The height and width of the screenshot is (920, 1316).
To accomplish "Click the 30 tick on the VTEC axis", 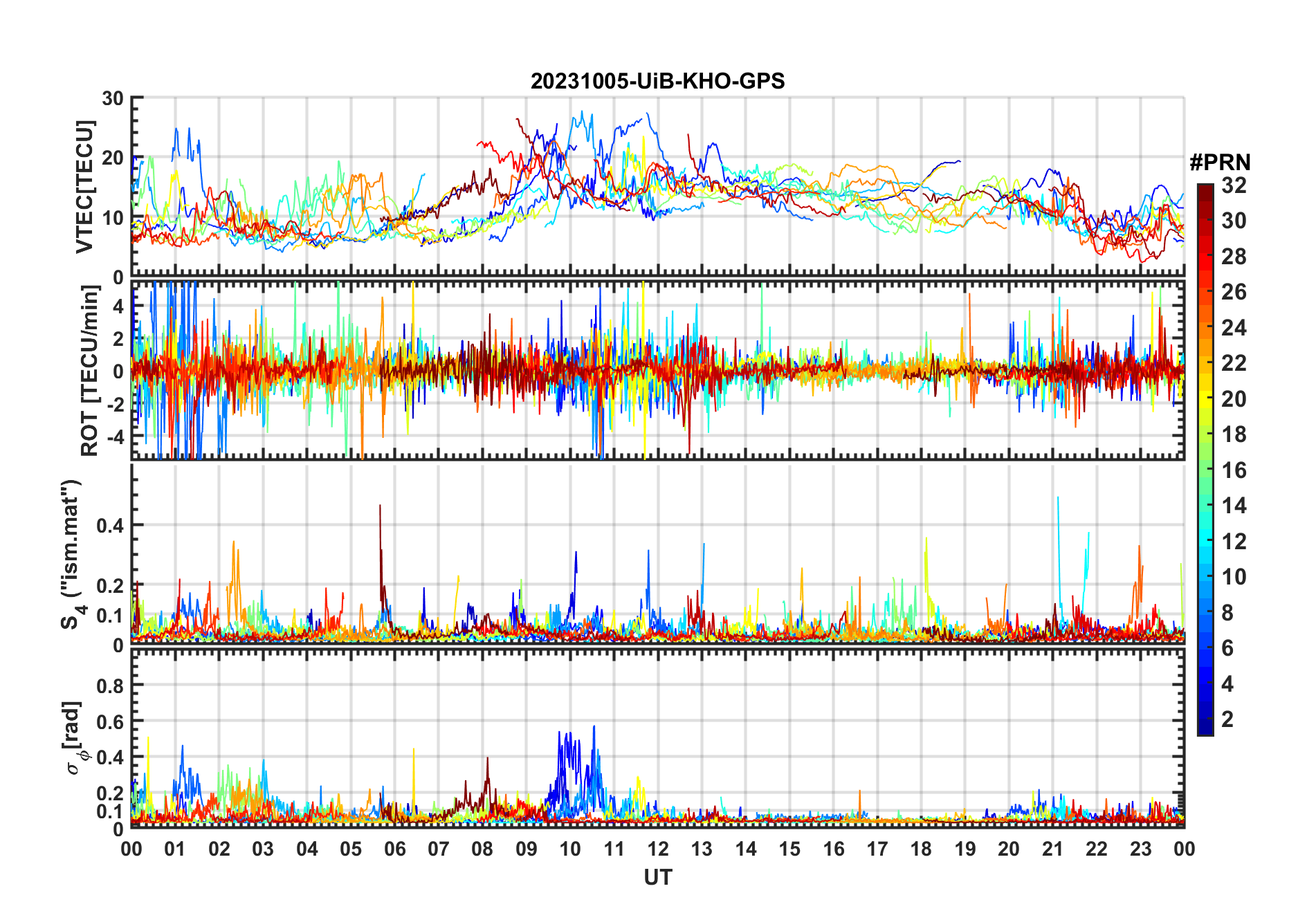I will 113,98.
